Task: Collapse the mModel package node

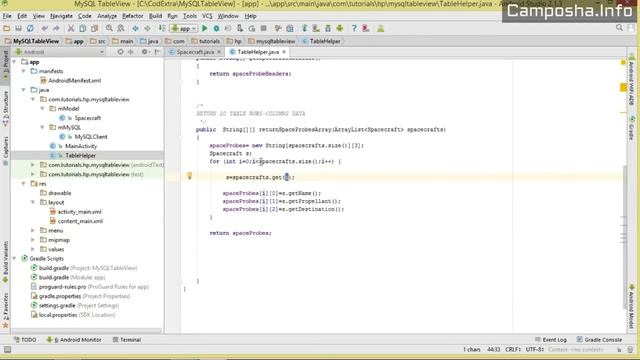Action: pos(42,109)
